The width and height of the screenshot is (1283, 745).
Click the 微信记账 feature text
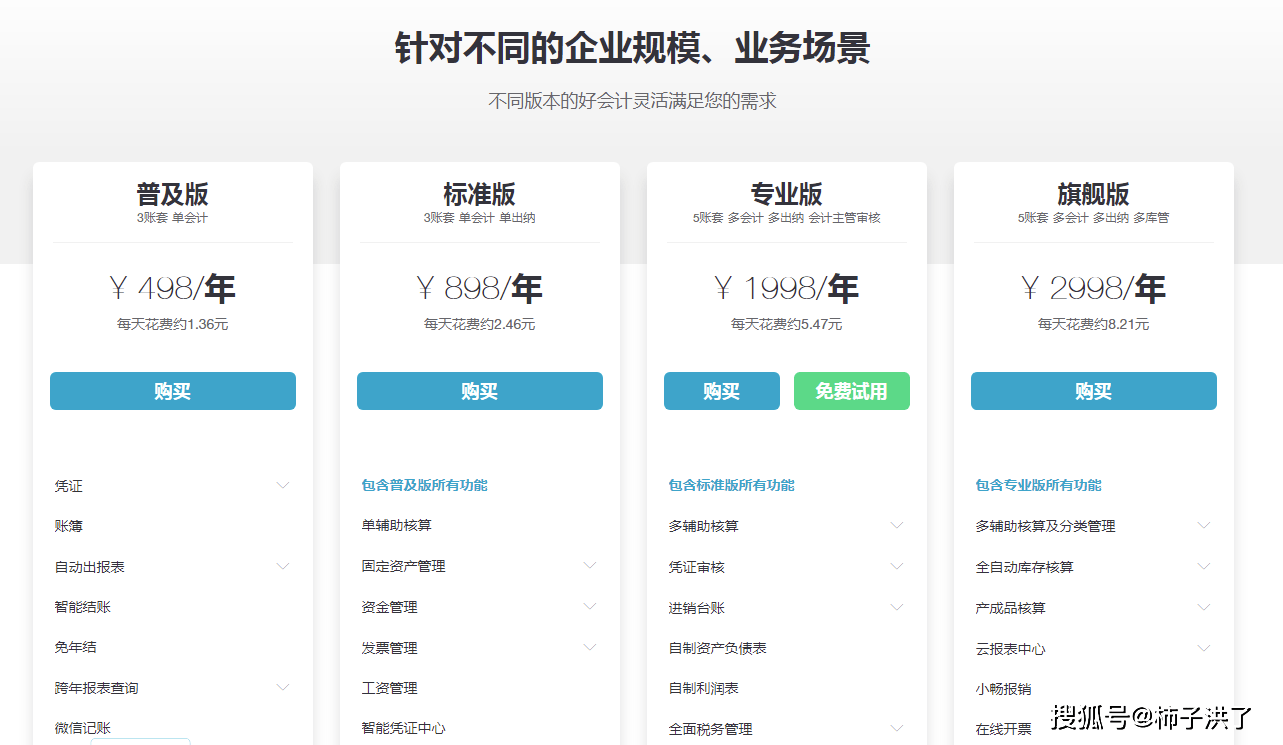coord(83,729)
